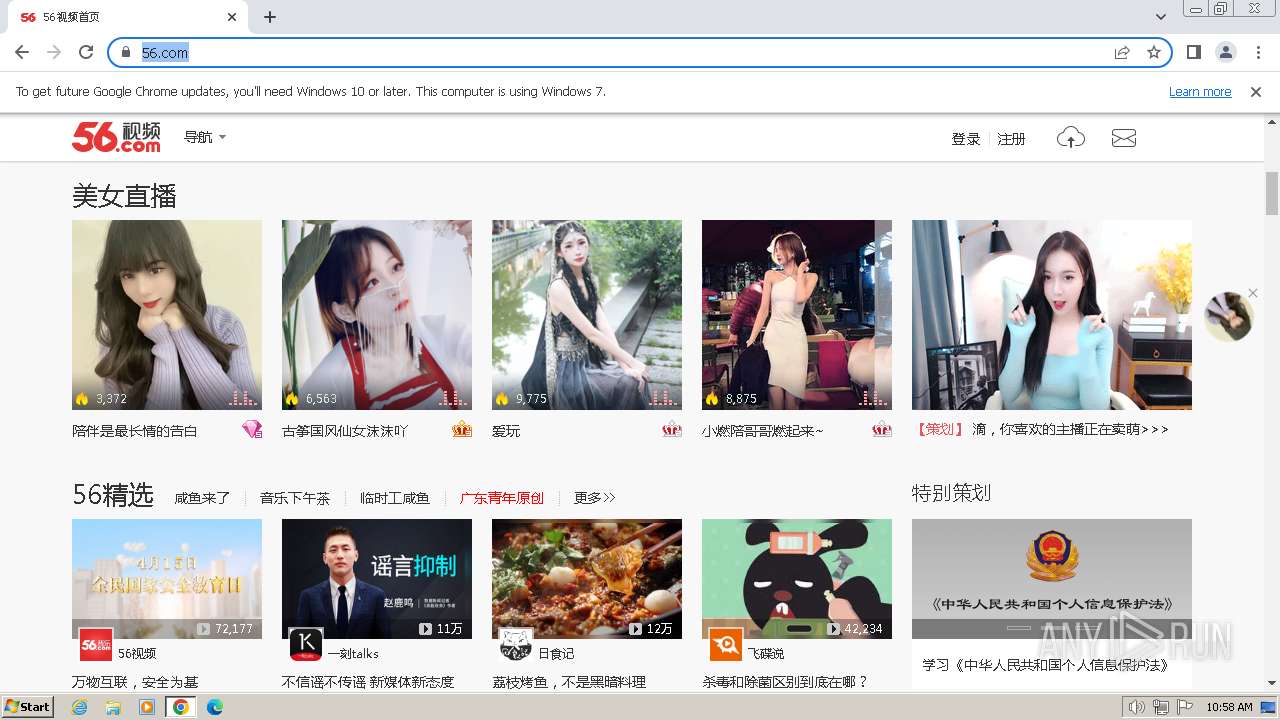Select the 广东青年原创 tab
The width and height of the screenshot is (1280, 720).
click(502, 498)
